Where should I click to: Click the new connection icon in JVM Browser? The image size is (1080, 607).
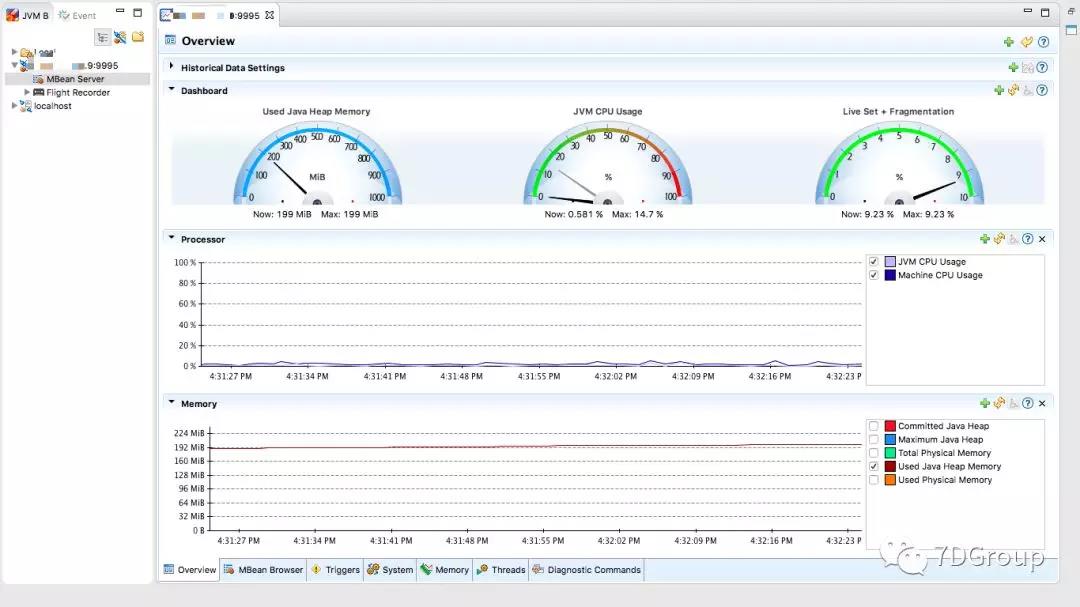(120, 37)
